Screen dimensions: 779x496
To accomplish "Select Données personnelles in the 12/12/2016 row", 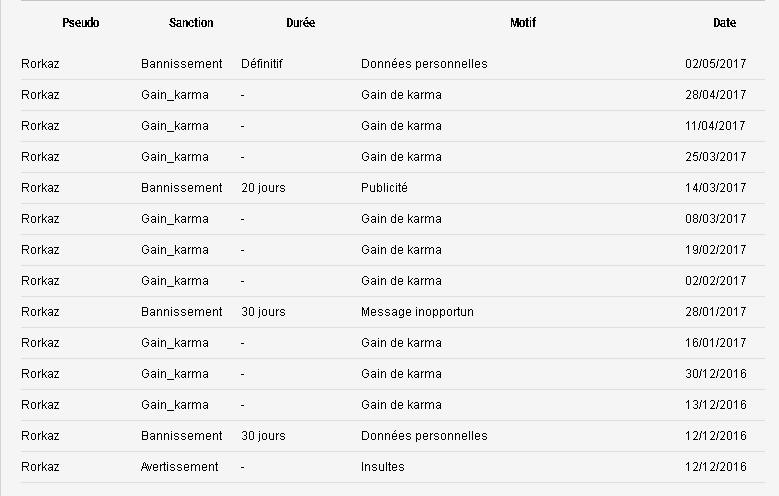I will (x=424, y=436).
